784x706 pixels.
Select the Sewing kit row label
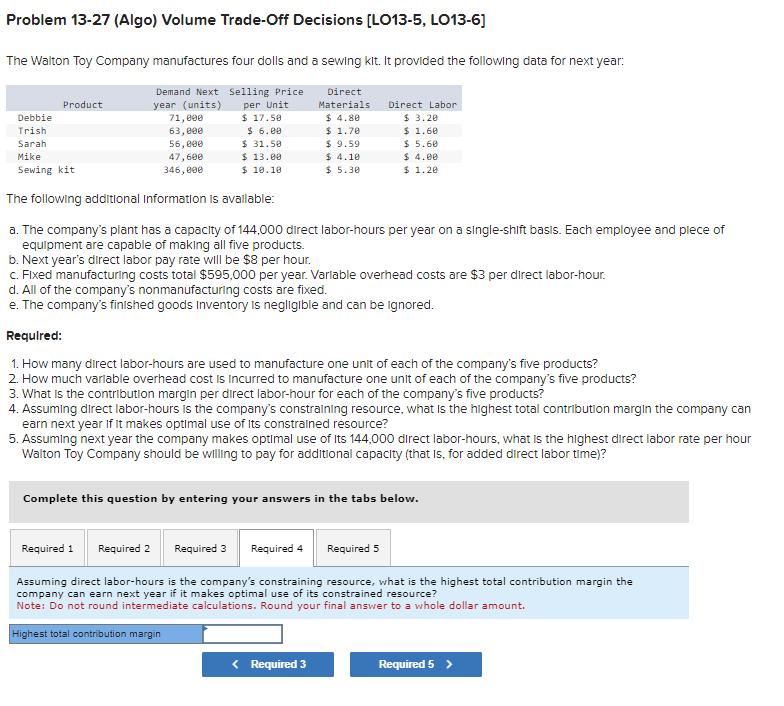(x=46, y=170)
